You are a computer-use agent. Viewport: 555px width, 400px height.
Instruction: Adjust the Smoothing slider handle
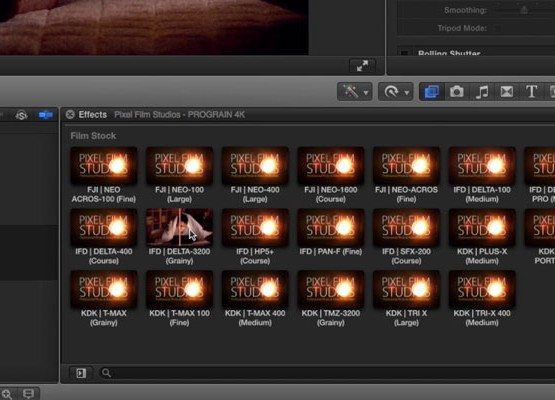pyautogui.click(x=524, y=10)
